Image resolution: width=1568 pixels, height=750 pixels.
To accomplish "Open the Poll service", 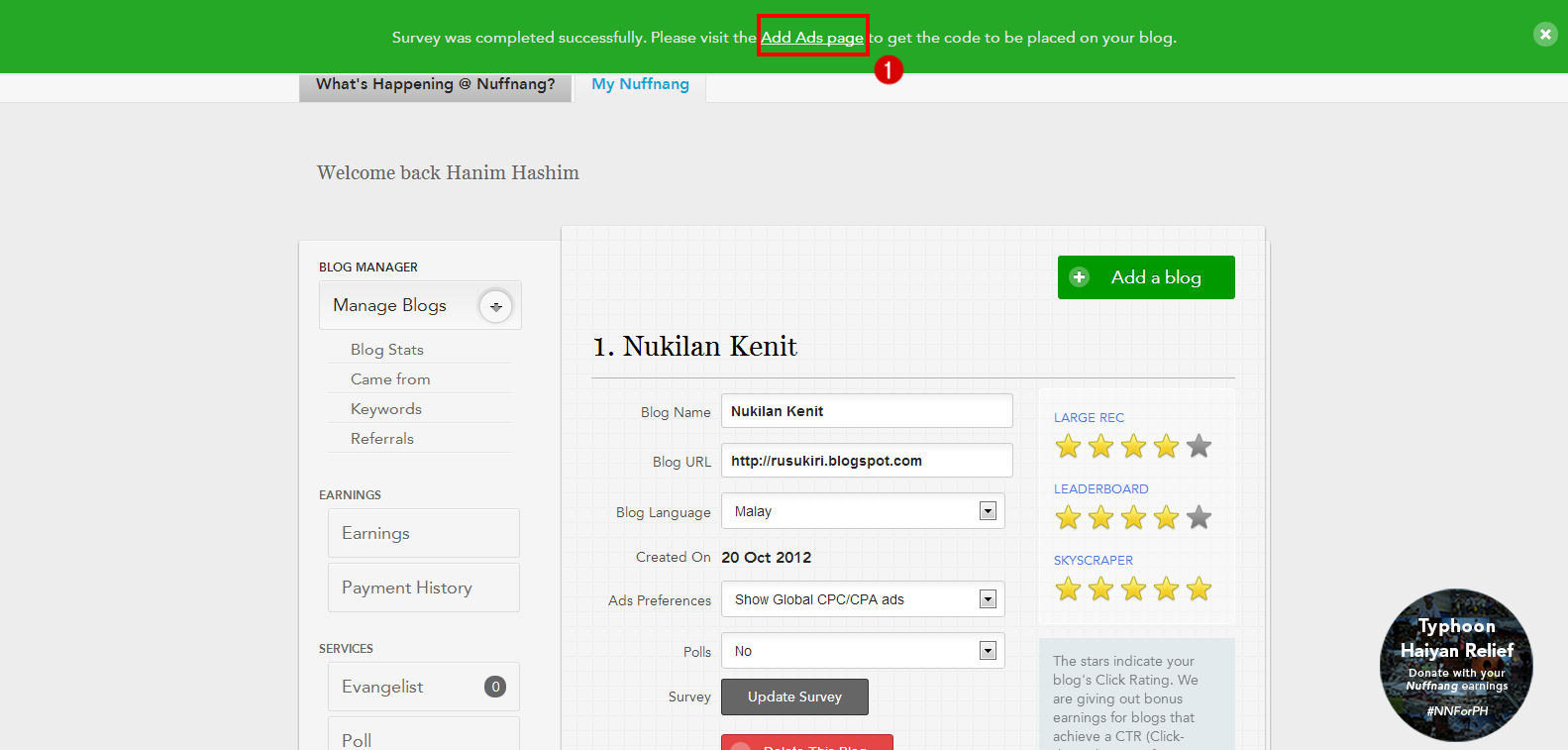I will 424,734.
